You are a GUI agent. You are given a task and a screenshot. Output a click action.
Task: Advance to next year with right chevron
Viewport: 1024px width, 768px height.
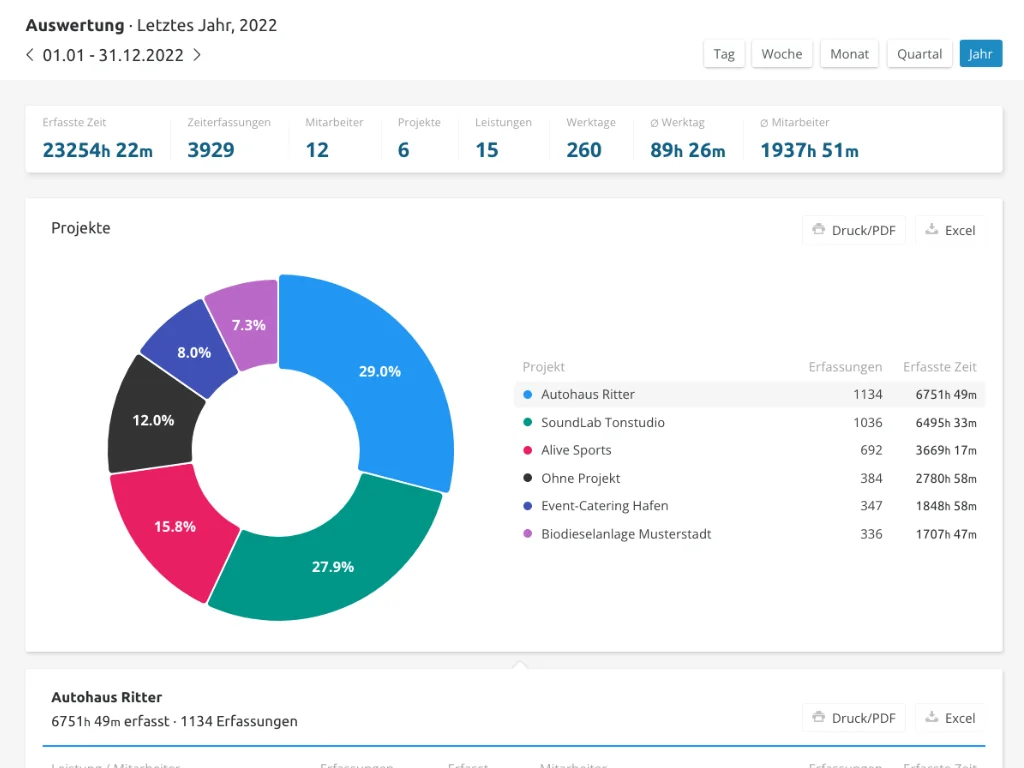tap(197, 55)
